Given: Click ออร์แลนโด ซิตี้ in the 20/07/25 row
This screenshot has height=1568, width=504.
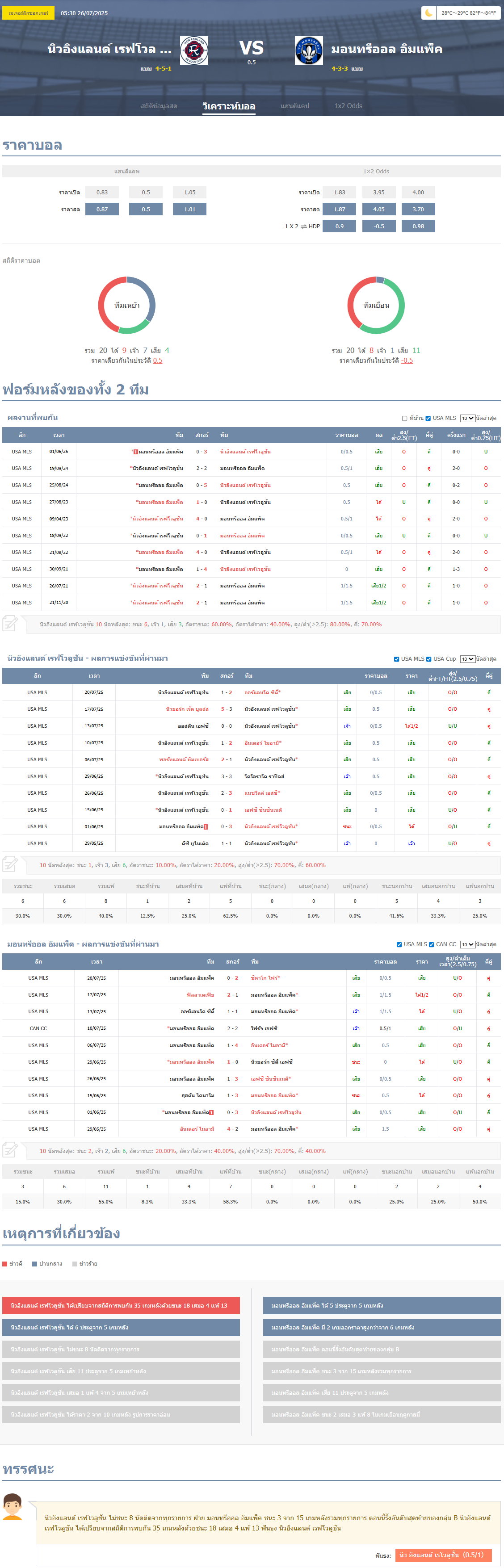Looking at the screenshot, I should (262, 693).
